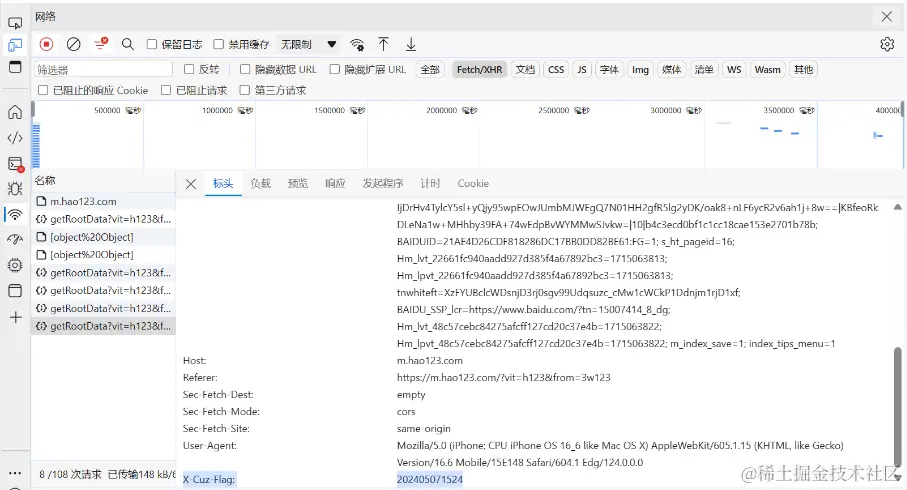Switch to 计时 tab

click(x=430, y=183)
